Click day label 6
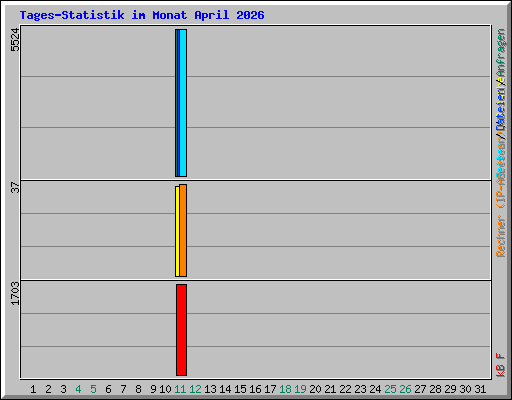The height and width of the screenshot is (400, 512). click(108, 389)
